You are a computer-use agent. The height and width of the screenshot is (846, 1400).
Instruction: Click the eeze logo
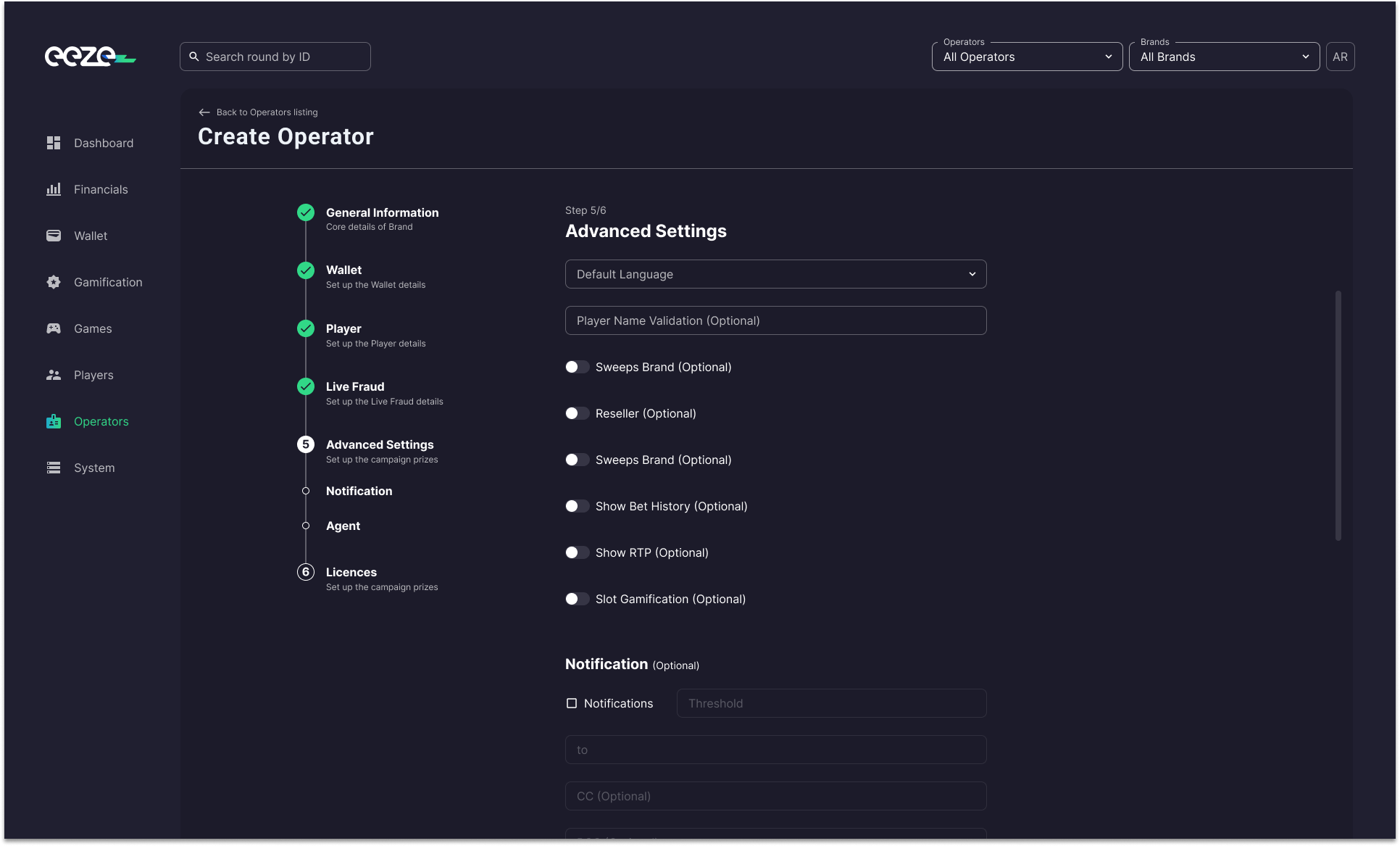pos(90,57)
